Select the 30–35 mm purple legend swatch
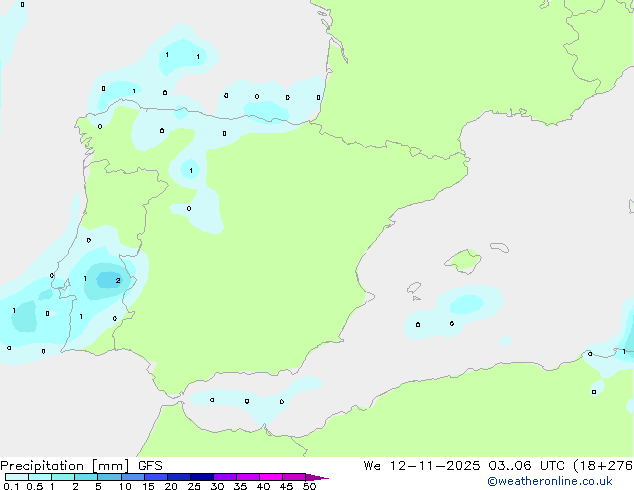Image resolution: width=634 pixels, height=490 pixels. click(224, 477)
